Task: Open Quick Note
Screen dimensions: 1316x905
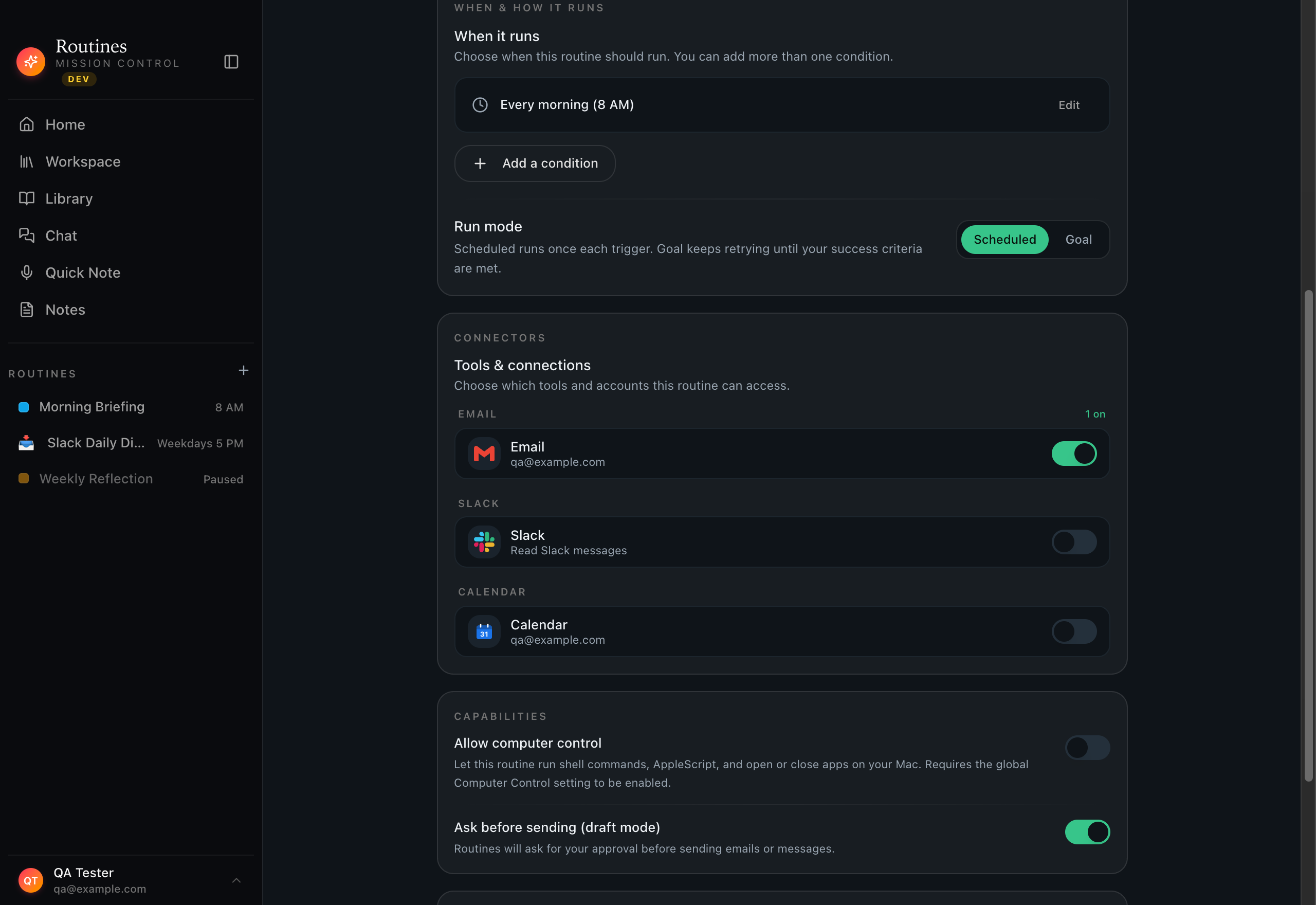Action: coord(131,273)
